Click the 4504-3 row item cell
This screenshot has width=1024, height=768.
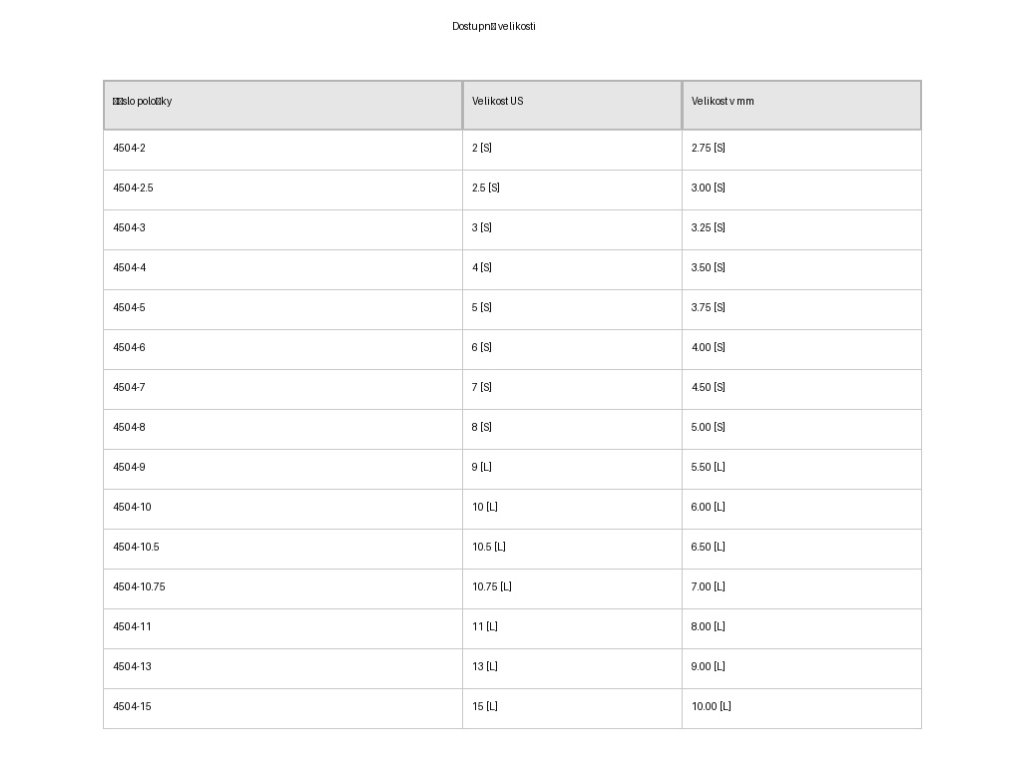129,228
